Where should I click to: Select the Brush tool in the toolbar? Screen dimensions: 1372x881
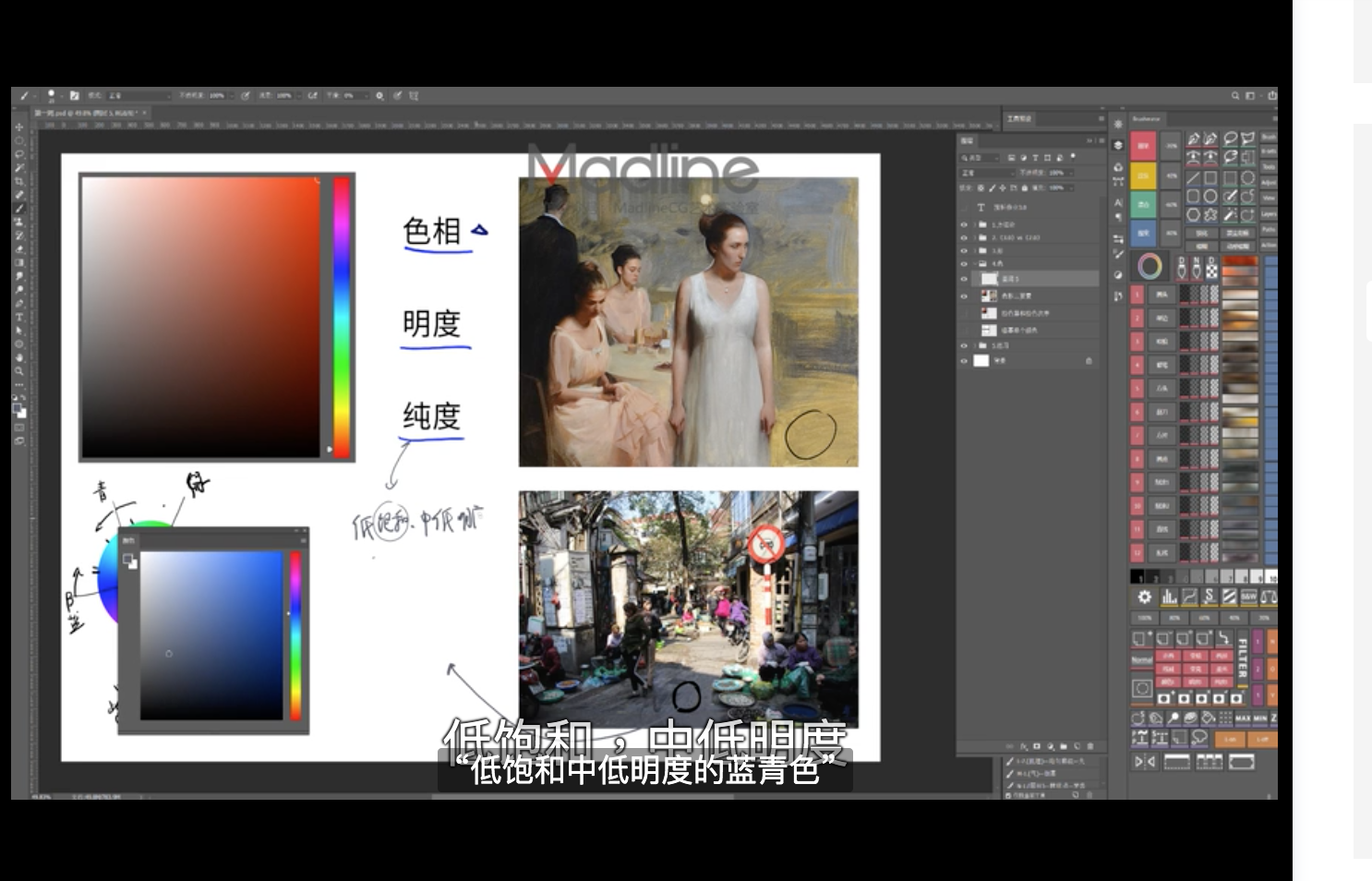[x=19, y=208]
